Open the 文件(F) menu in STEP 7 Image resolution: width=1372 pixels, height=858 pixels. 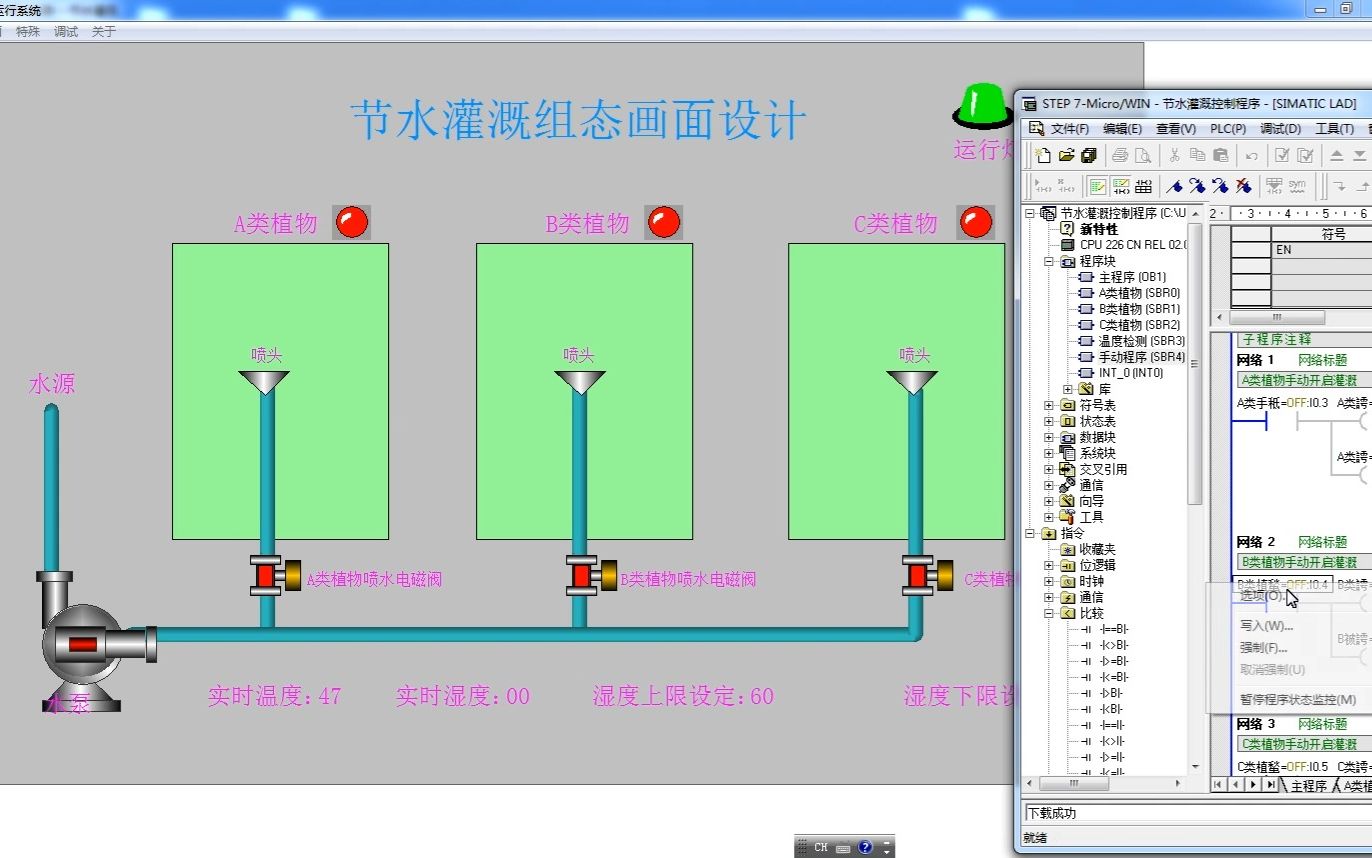pyautogui.click(x=1069, y=129)
